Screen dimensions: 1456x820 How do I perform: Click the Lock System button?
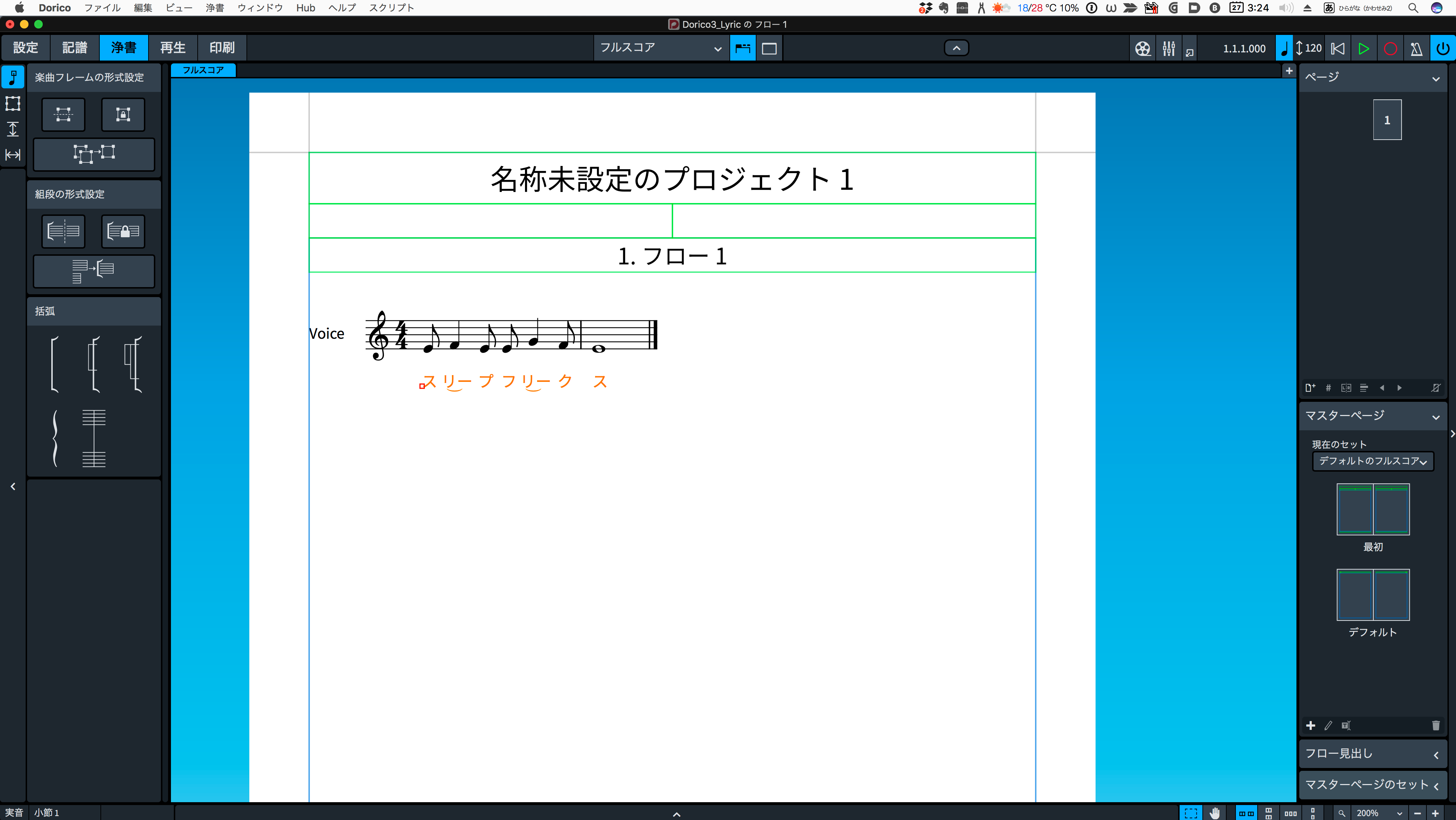coord(123,231)
